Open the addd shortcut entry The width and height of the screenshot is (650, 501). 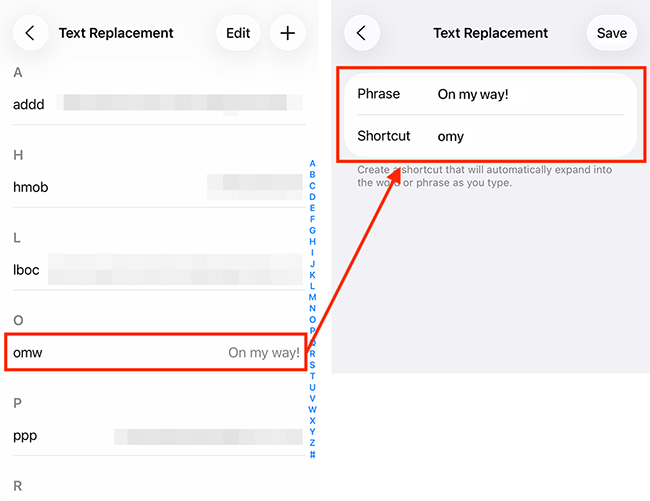(155, 103)
